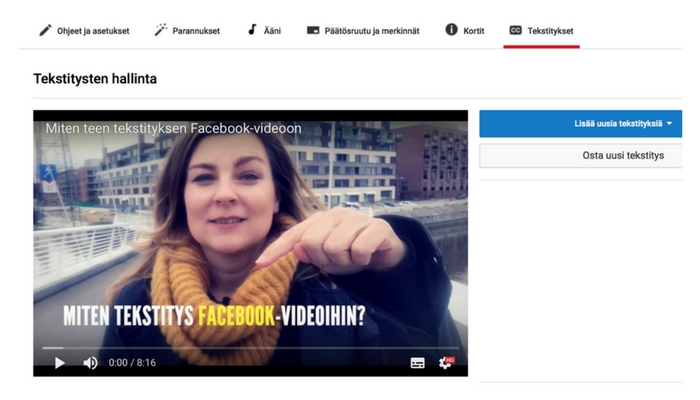Click the magic wand Parannukset icon
700x400 pixels.
tap(161, 30)
